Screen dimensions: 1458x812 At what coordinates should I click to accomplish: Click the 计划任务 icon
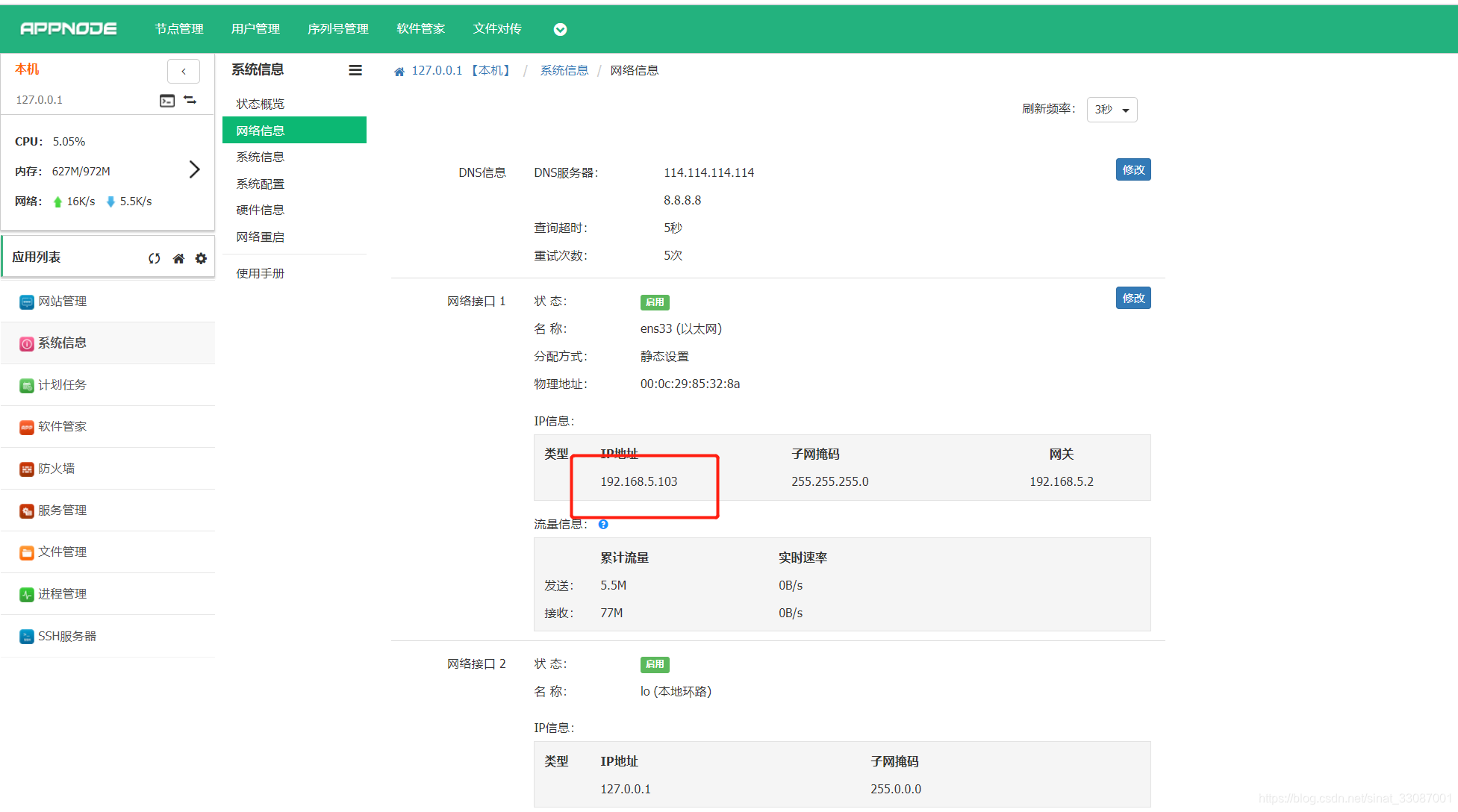click(x=27, y=386)
